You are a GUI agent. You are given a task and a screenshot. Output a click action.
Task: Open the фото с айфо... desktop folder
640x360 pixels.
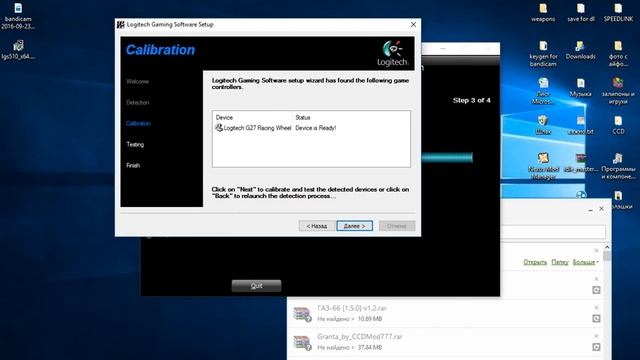[x=618, y=54]
